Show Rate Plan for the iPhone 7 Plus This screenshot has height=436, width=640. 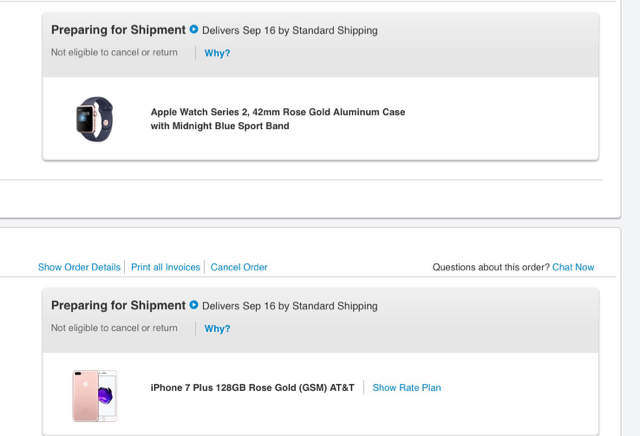pos(406,388)
